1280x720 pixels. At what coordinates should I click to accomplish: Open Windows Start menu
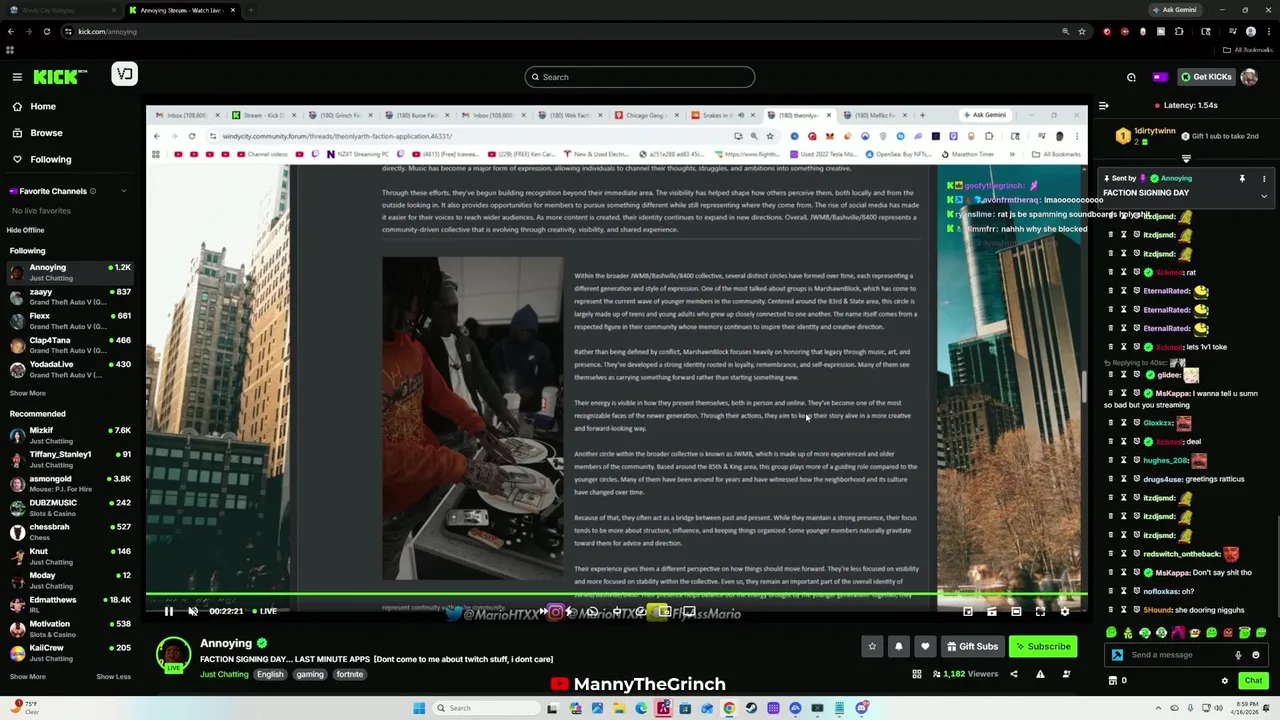click(419, 708)
